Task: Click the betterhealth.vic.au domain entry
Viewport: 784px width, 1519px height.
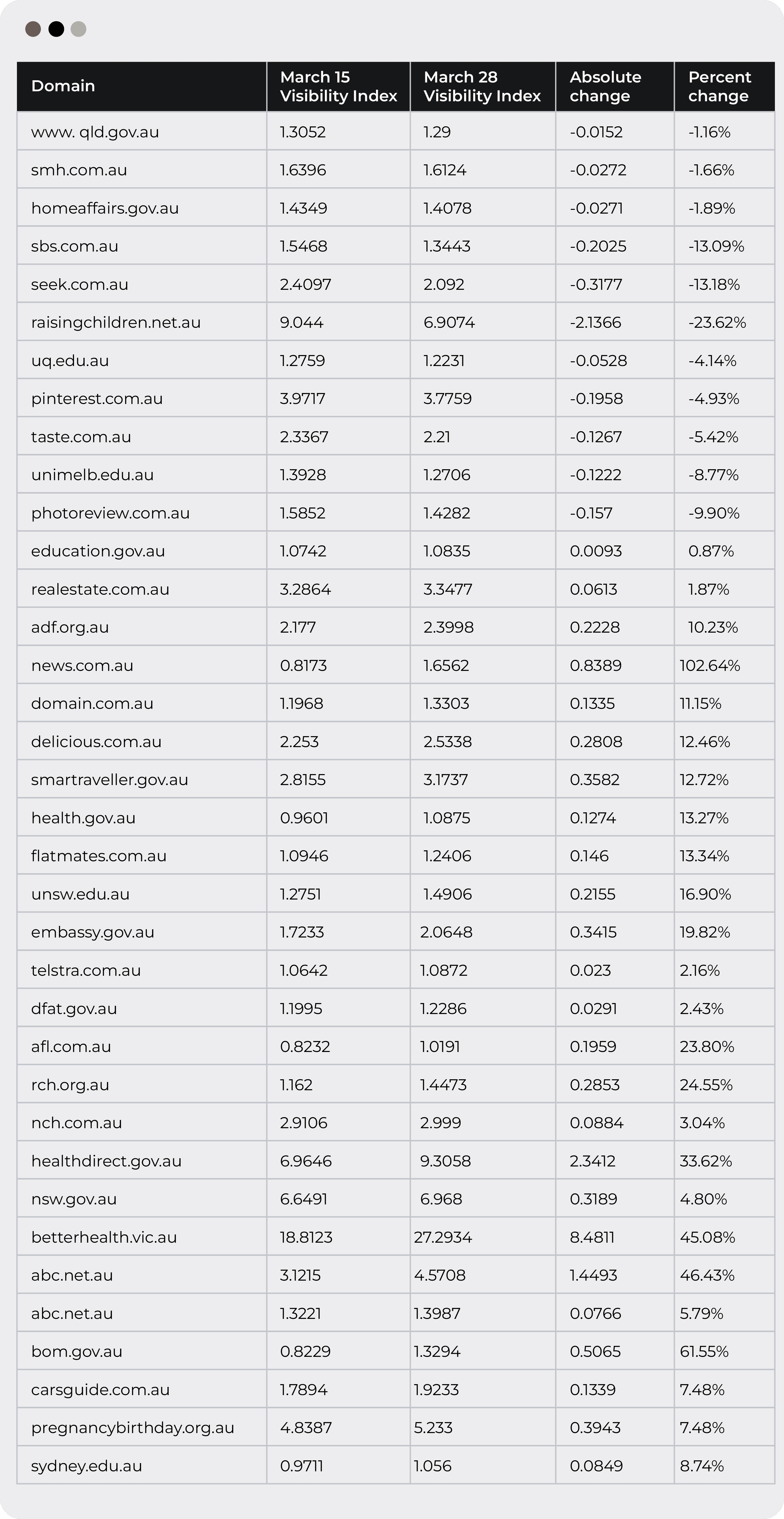Action: [104, 1237]
